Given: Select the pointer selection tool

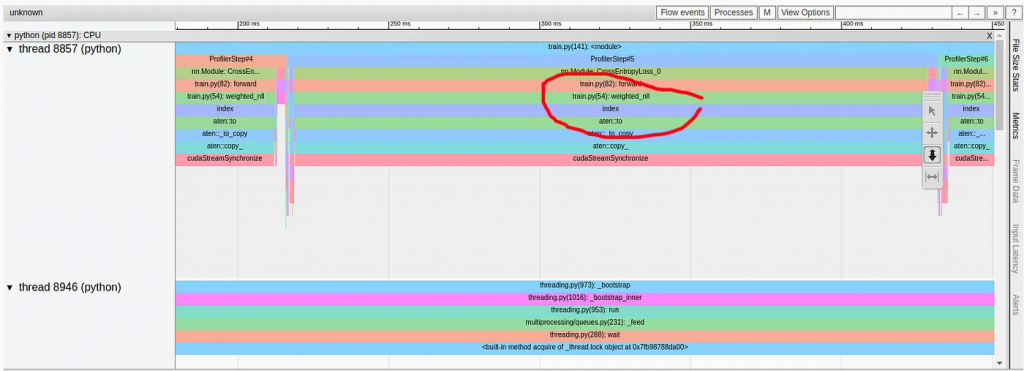Looking at the screenshot, I should coord(932,111).
